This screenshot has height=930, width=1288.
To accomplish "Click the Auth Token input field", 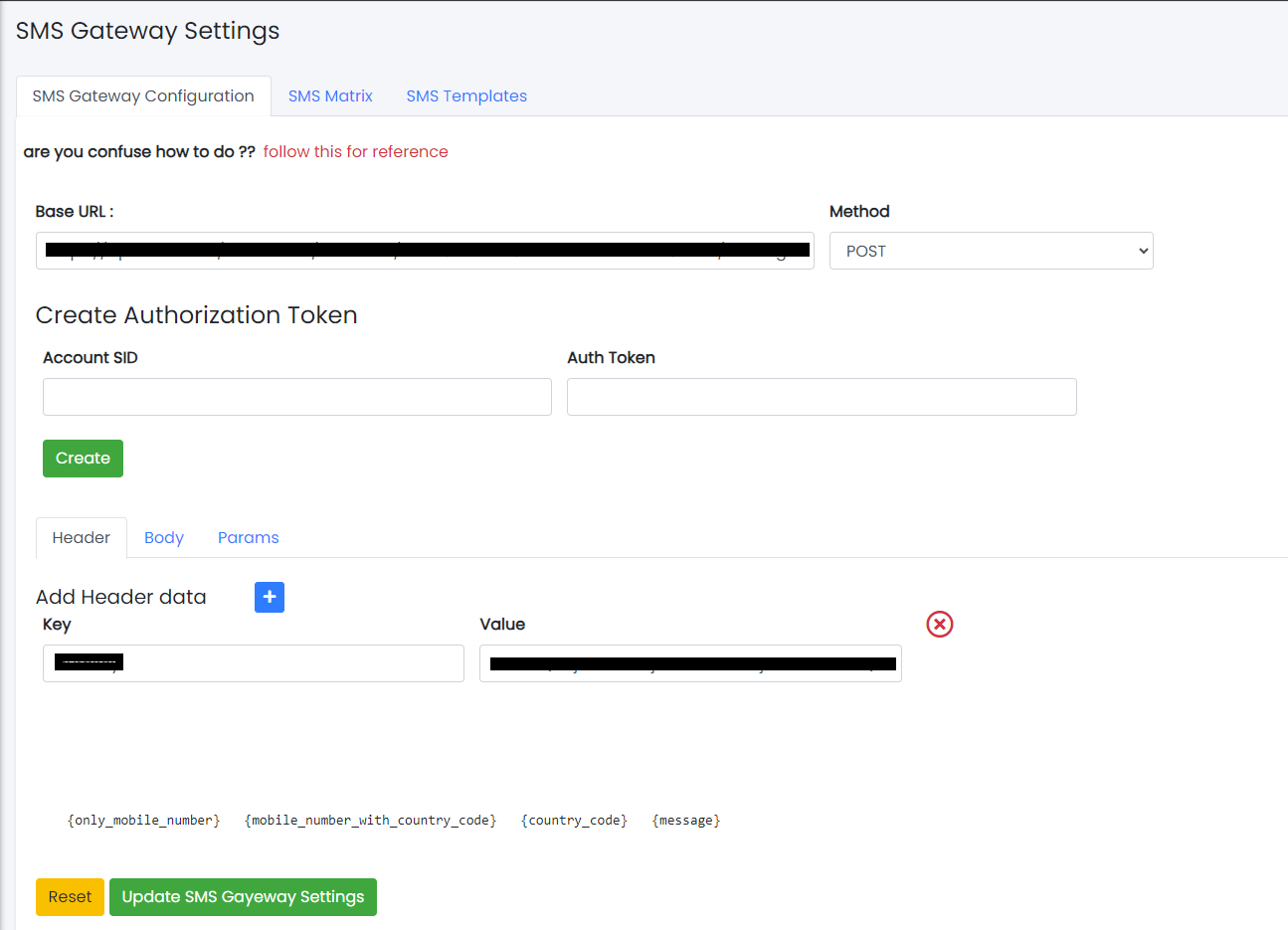I will pyautogui.click(x=822, y=397).
